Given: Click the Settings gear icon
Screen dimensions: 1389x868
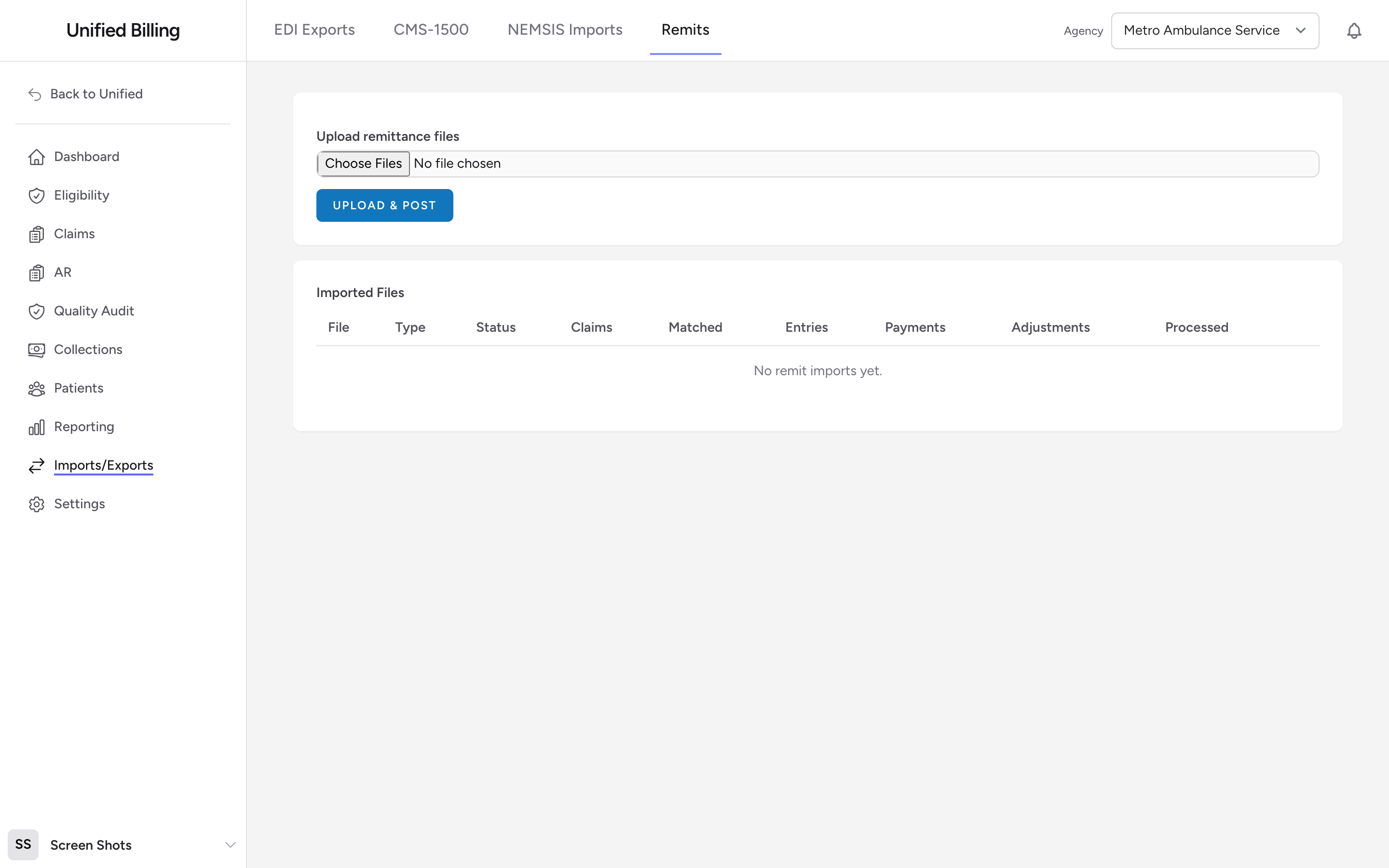Looking at the screenshot, I should [37, 504].
